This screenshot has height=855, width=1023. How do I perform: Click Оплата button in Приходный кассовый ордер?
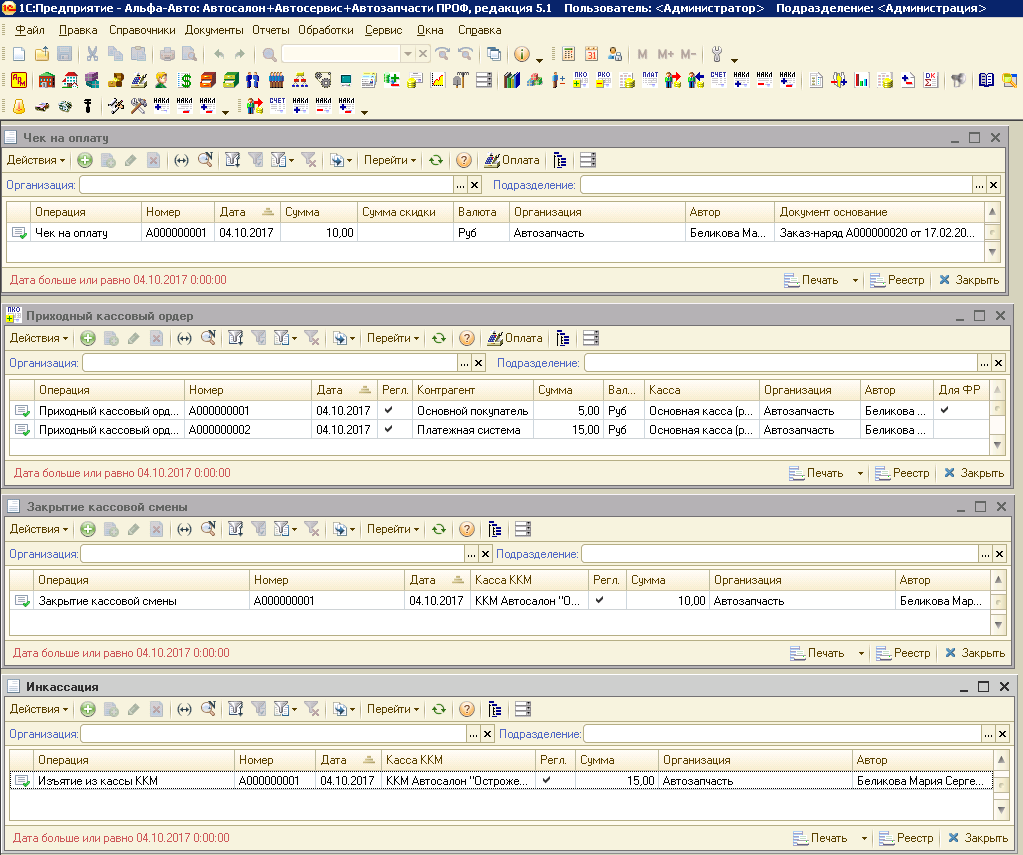tap(515, 338)
